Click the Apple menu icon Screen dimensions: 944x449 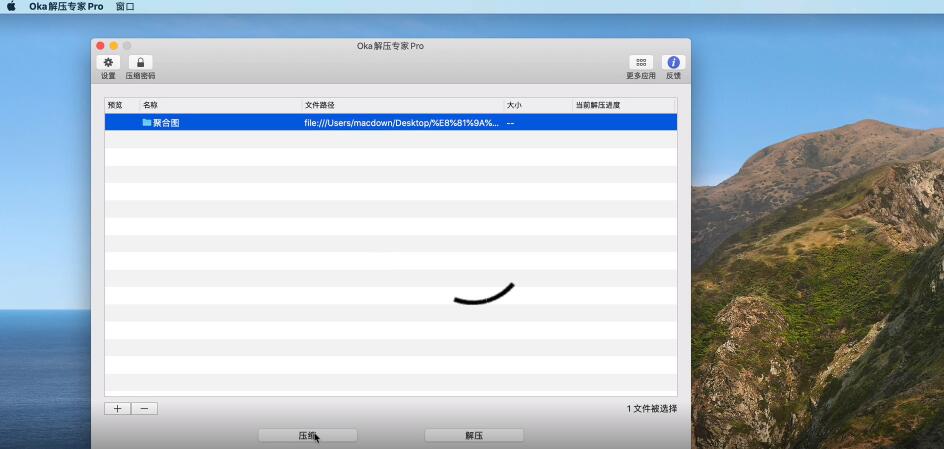(x=11, y=7)
